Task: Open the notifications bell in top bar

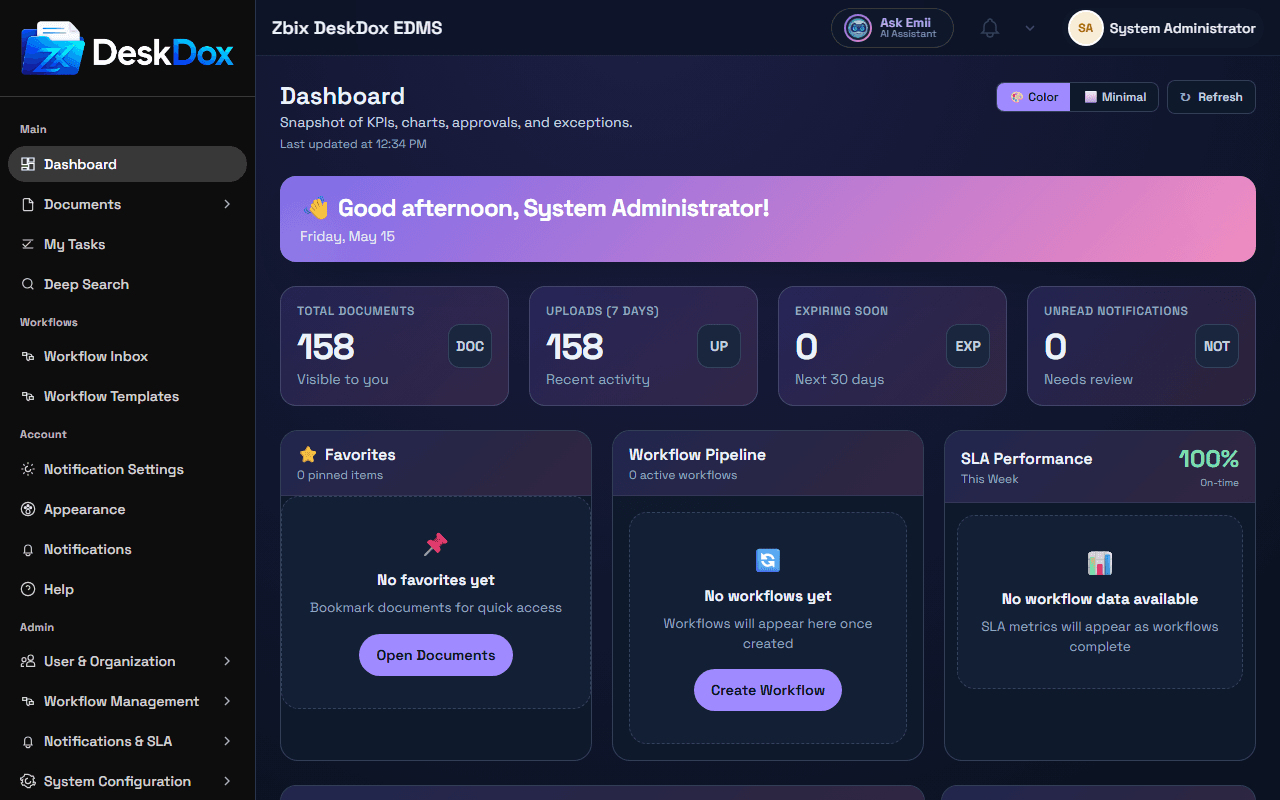Action: coord(990,28)
